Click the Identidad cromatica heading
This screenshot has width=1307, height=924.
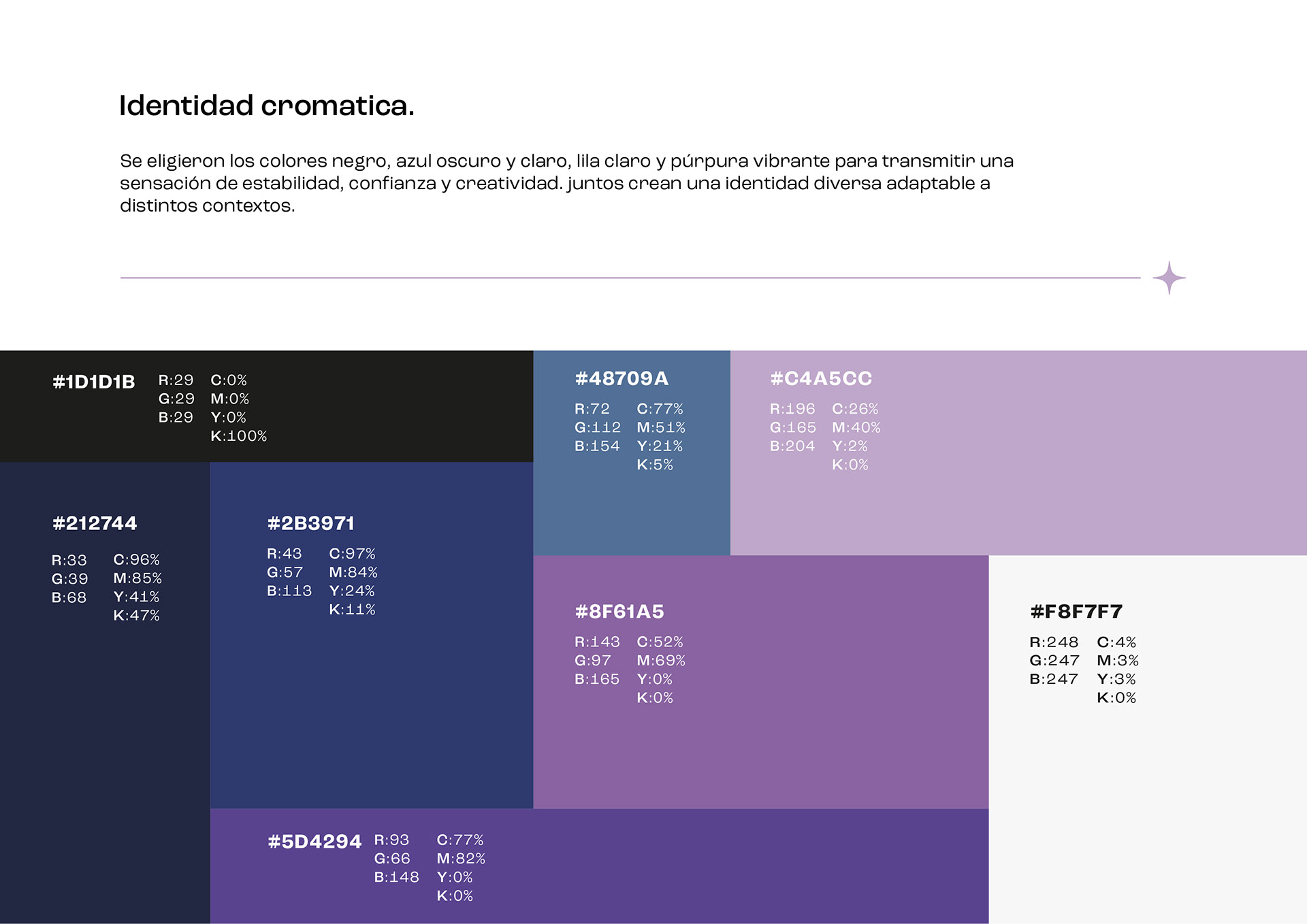pos(267,105)
